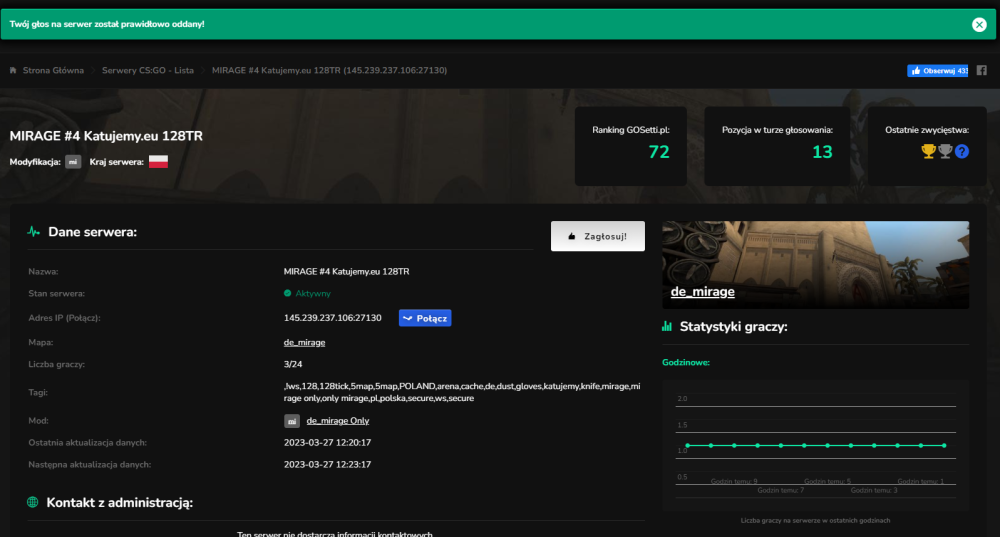
Task: Click the mi icon in the Mod row
Action: pyautogui.click(x=291, y=421)
